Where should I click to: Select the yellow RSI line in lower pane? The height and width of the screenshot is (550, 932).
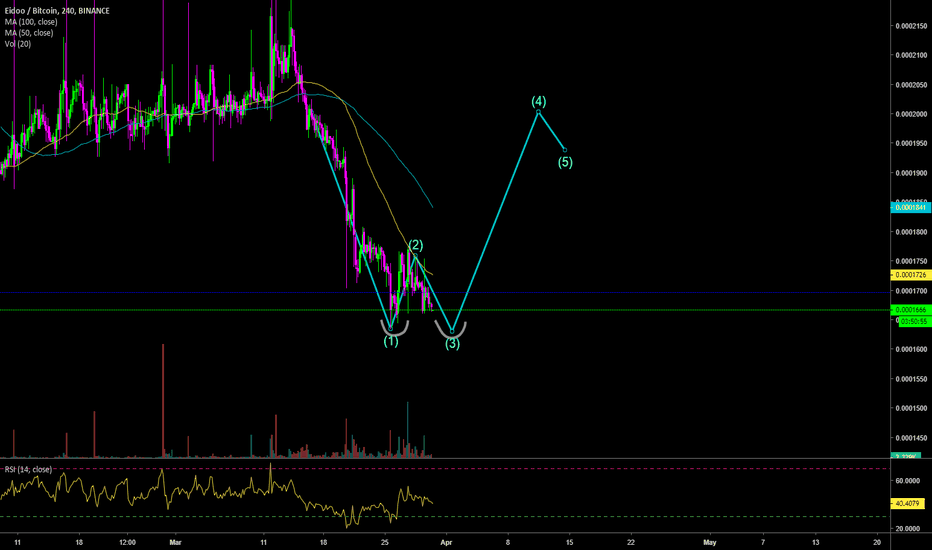(216, 495)
